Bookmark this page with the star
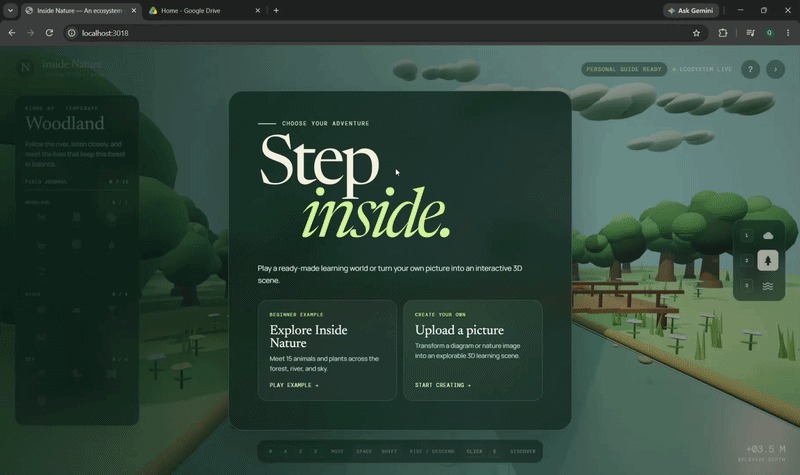The width and height of the screenshot is (800, 475). coord(696,33)
